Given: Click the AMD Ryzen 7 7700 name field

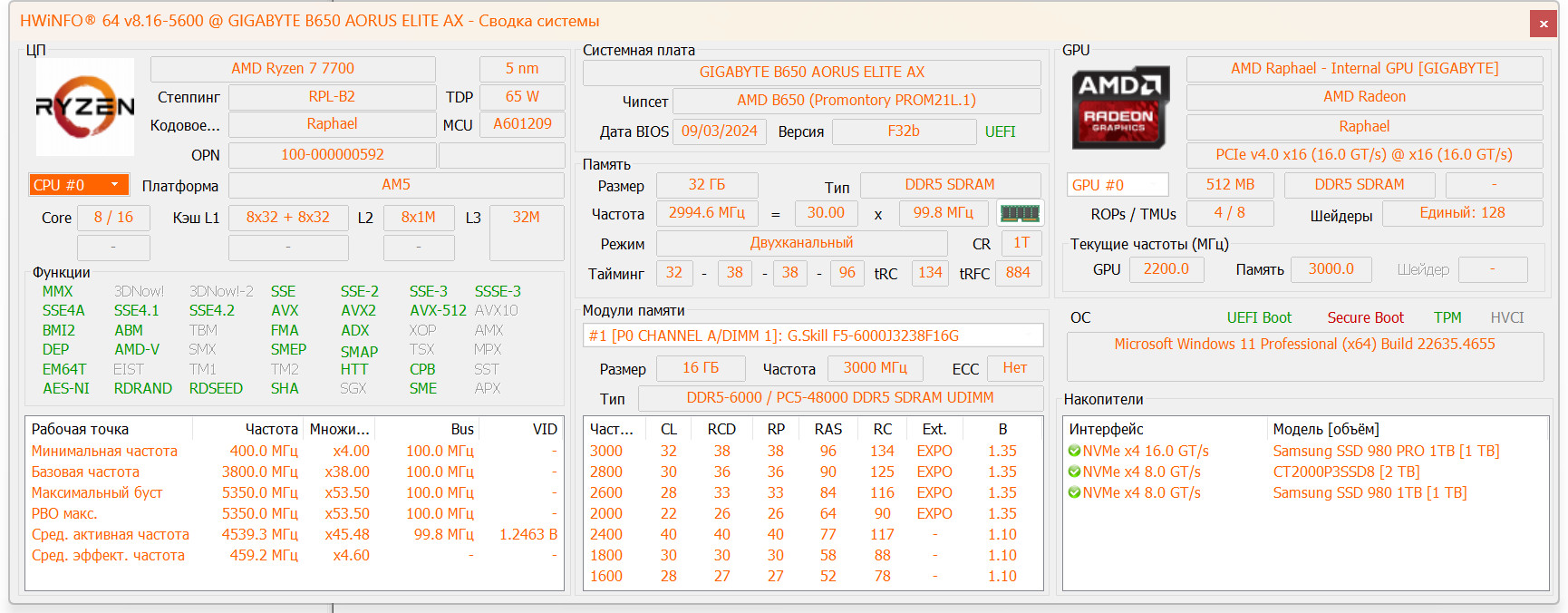Looking at the screenshot, I should pos(293,69).
